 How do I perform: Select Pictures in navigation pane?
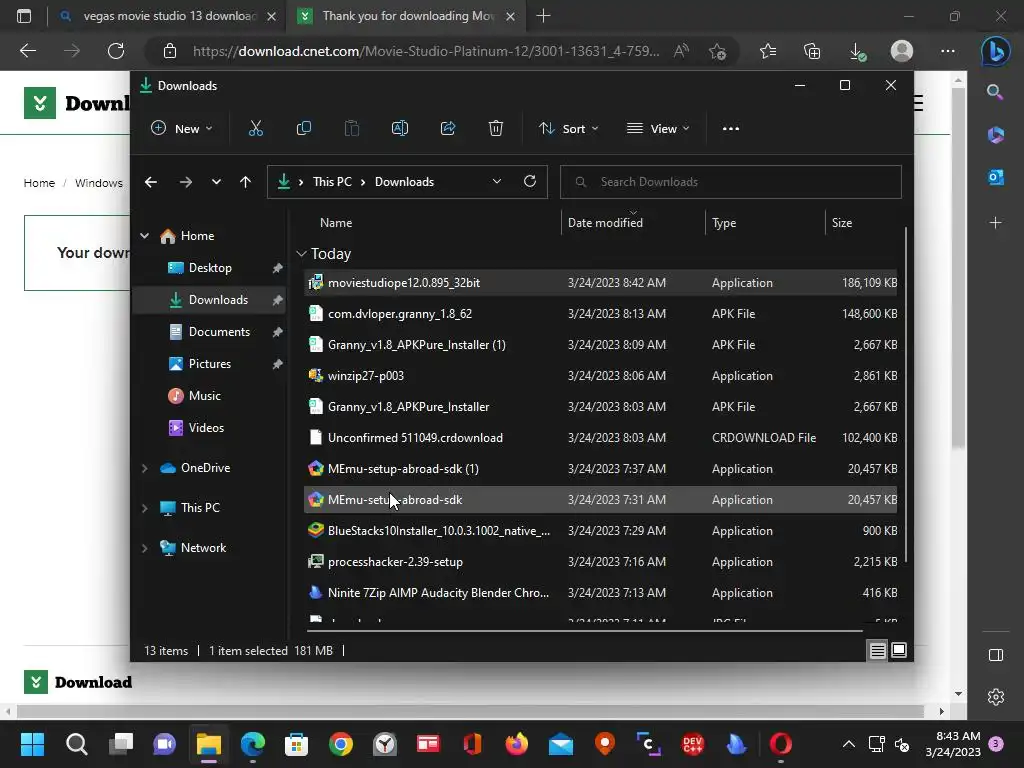point(209,364)
